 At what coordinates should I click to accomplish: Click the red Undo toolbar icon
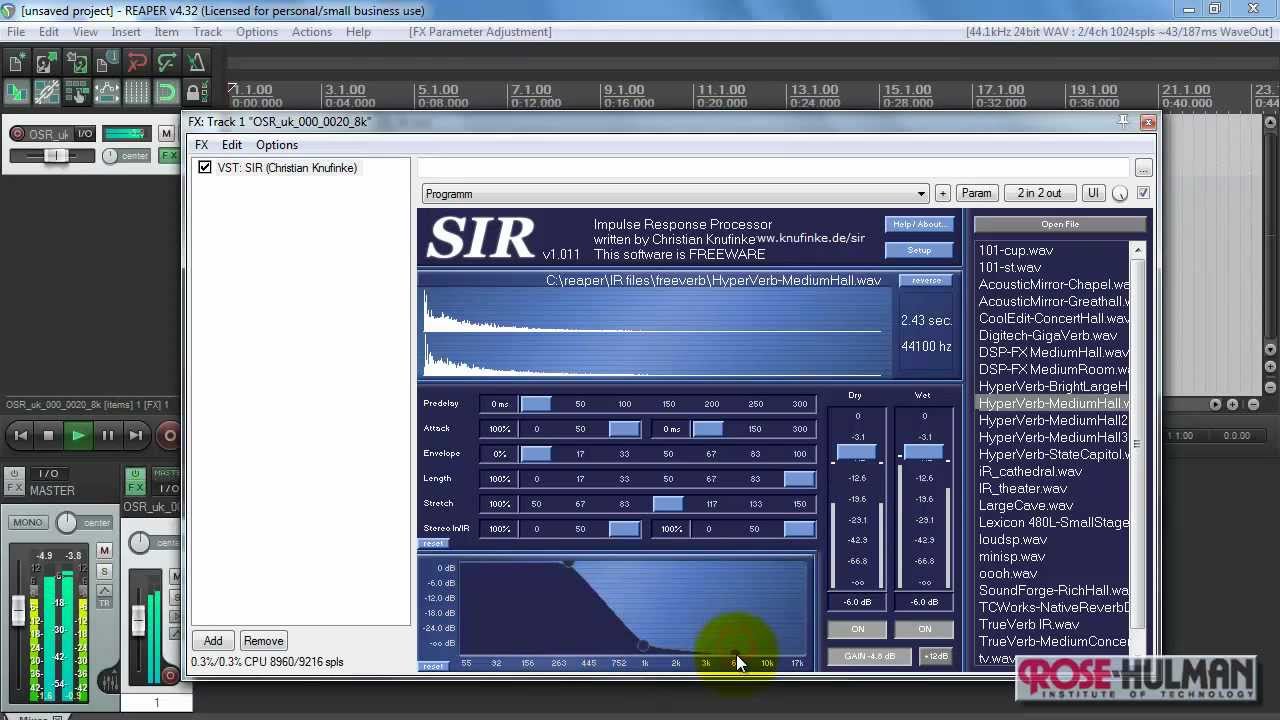[136, 63]
